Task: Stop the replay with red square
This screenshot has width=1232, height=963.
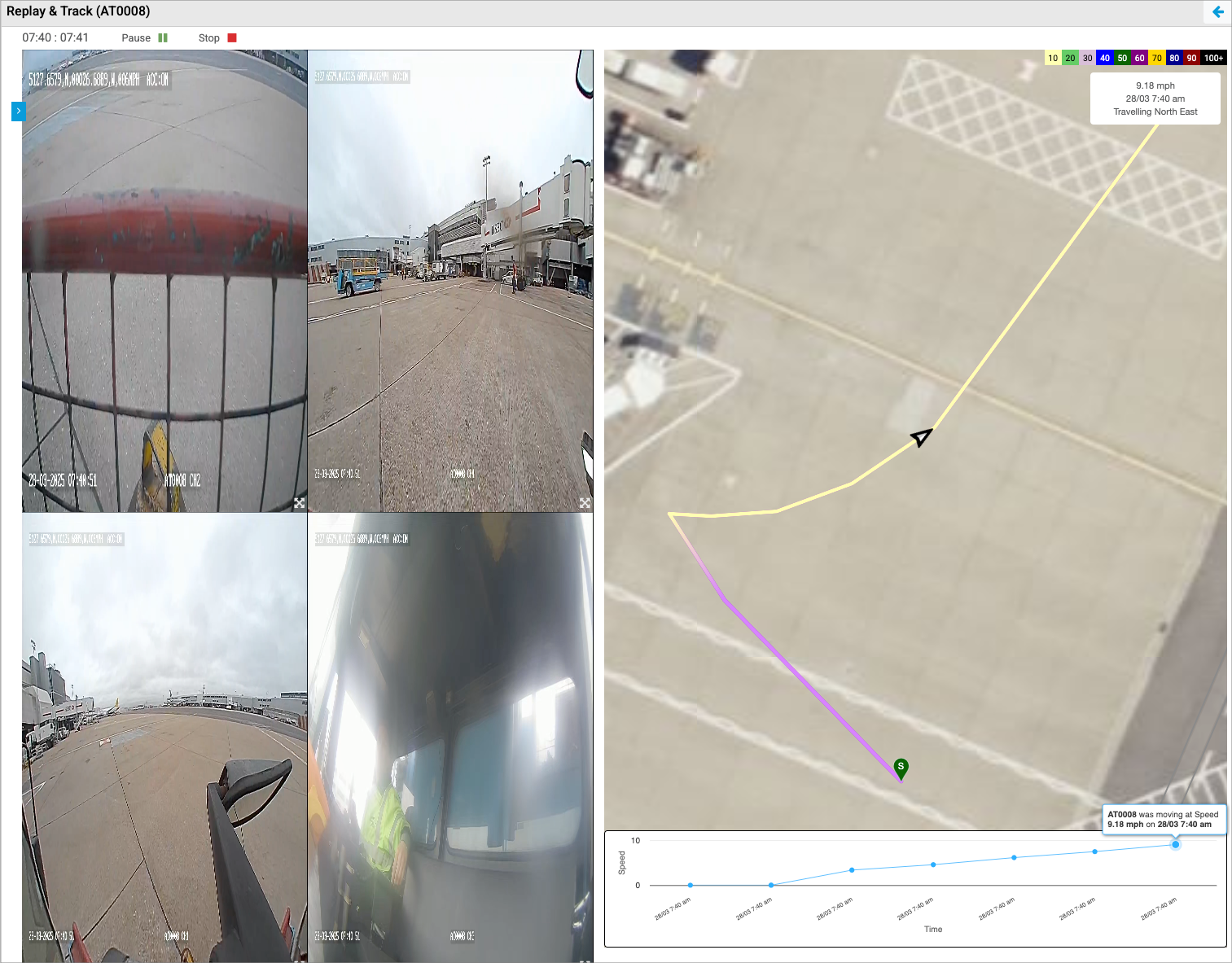Action: [x=232, y=38]
